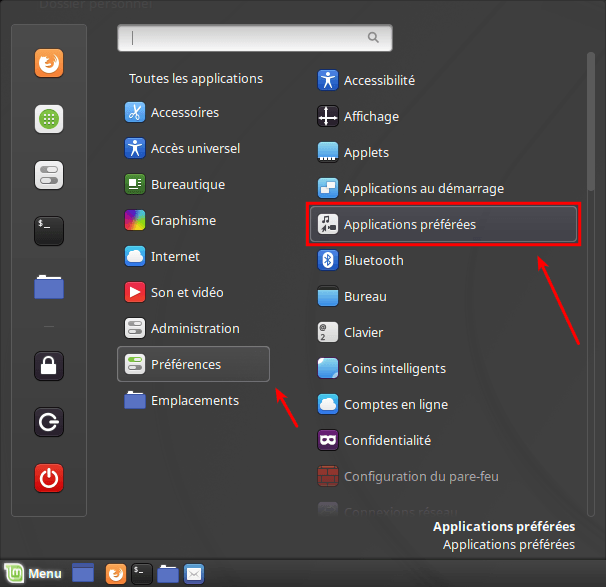Launch Accessibilité settings
The height and width of the screenshot is (587, 606).
[443, 80]
